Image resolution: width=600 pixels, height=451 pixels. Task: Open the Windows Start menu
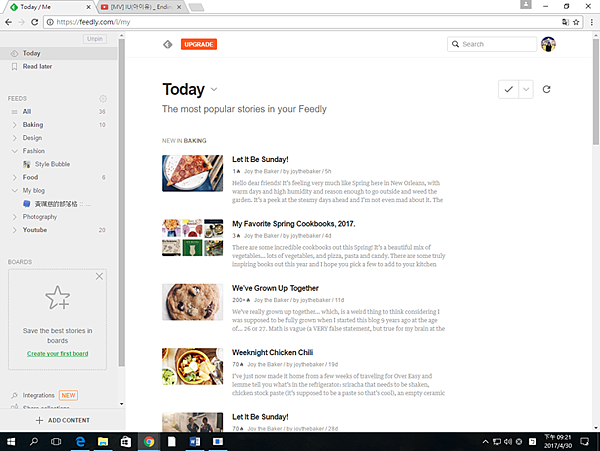(11, 442)
